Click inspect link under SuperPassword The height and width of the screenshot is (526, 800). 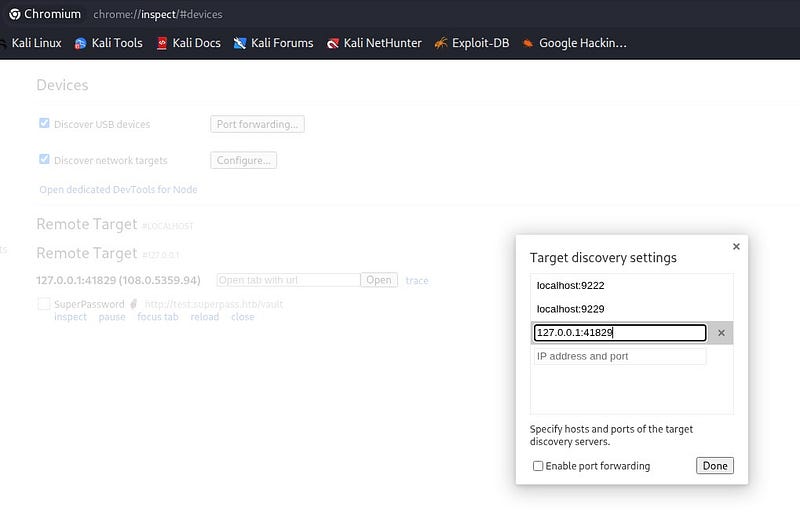(x=70, y=317)
